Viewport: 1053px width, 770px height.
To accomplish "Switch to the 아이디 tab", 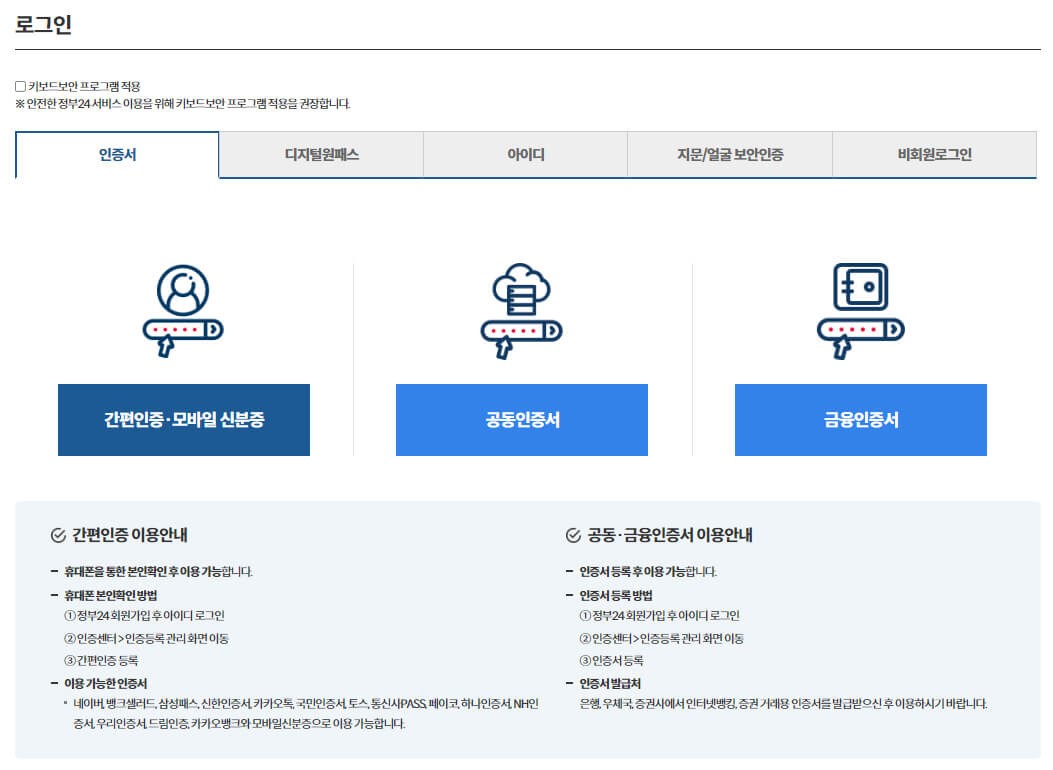I will click(x=523, y=154).
